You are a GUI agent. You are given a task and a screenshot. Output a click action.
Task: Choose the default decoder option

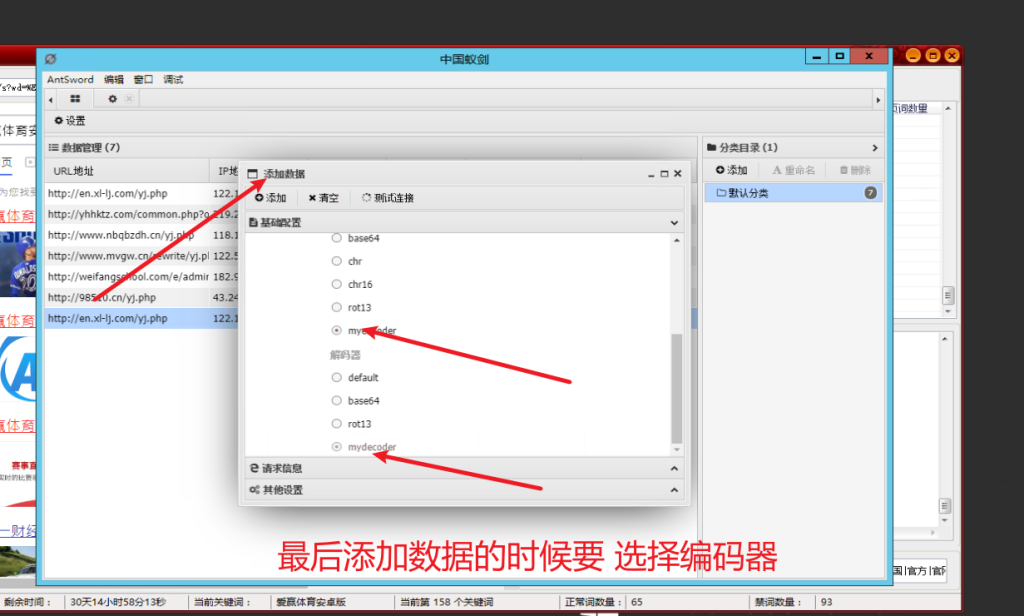pos(337,378)
